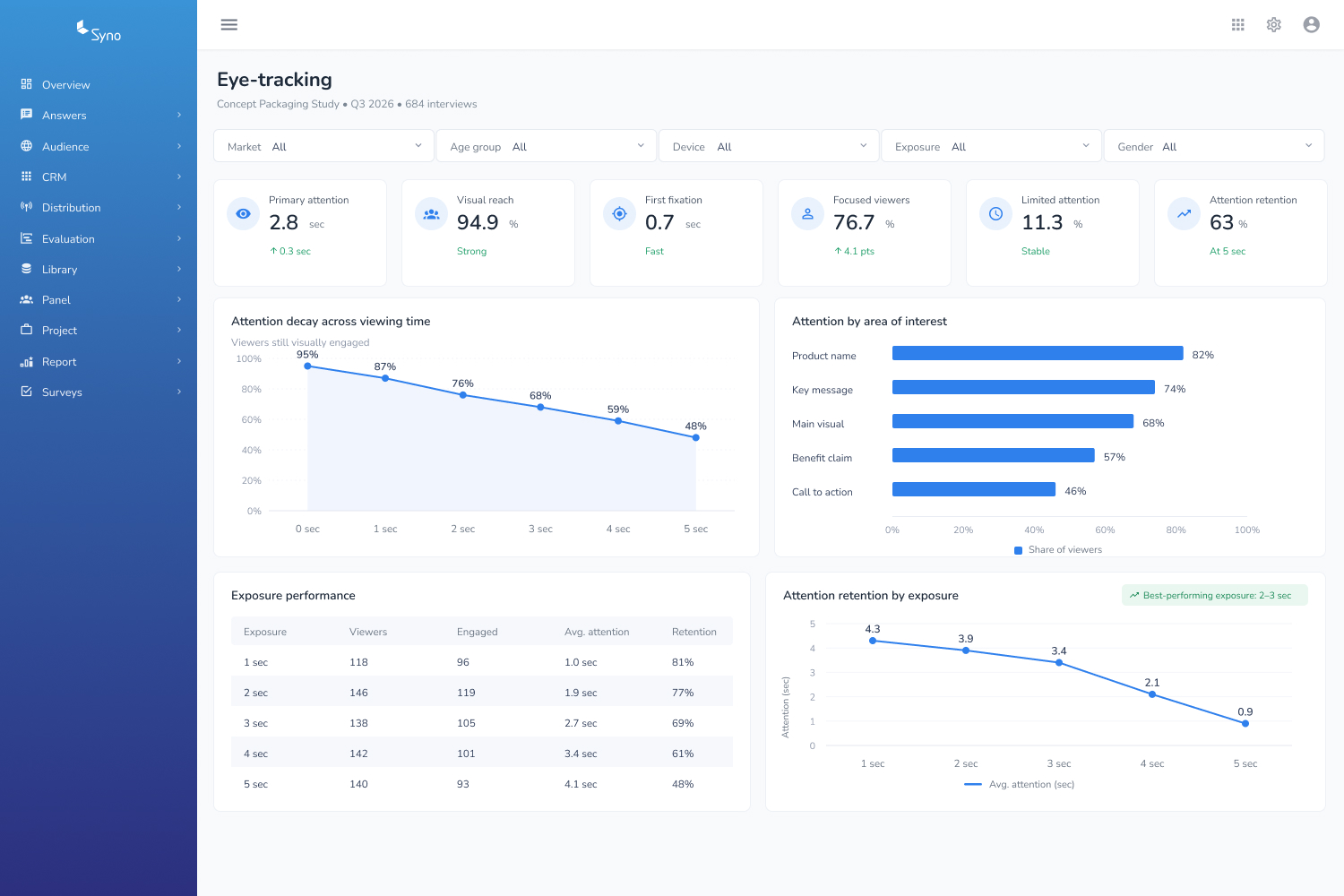Image resolution: width=1344 pixels, height=896 pixels.
Task: Open the Gender filter dropdown
Action: click(x=1214, y=146)
